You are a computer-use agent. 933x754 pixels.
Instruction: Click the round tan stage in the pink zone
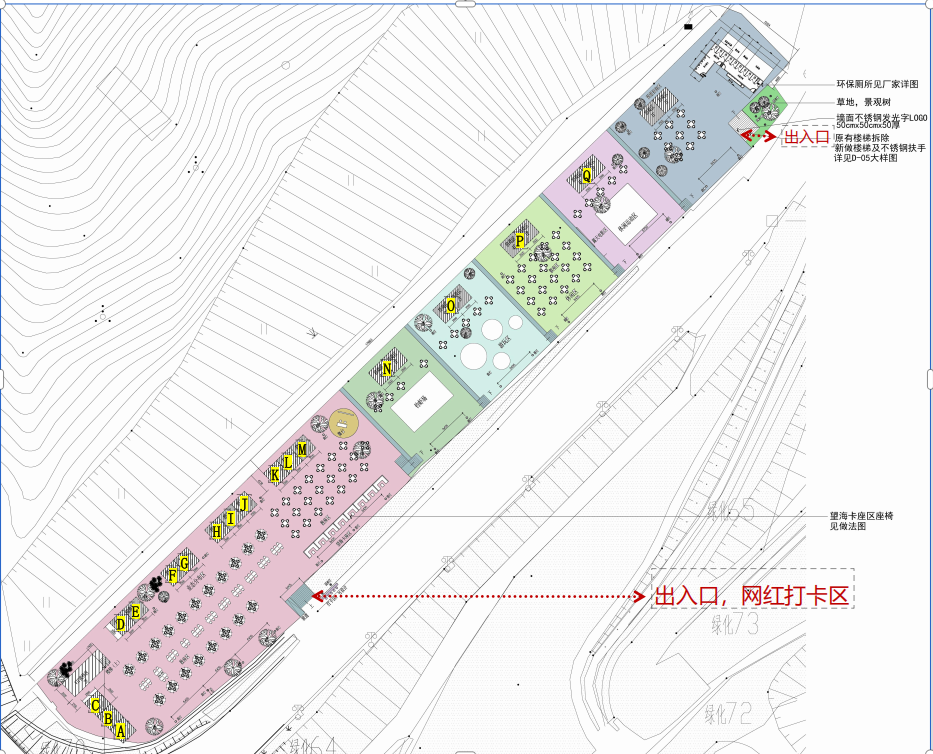click(x=345, y=423)
